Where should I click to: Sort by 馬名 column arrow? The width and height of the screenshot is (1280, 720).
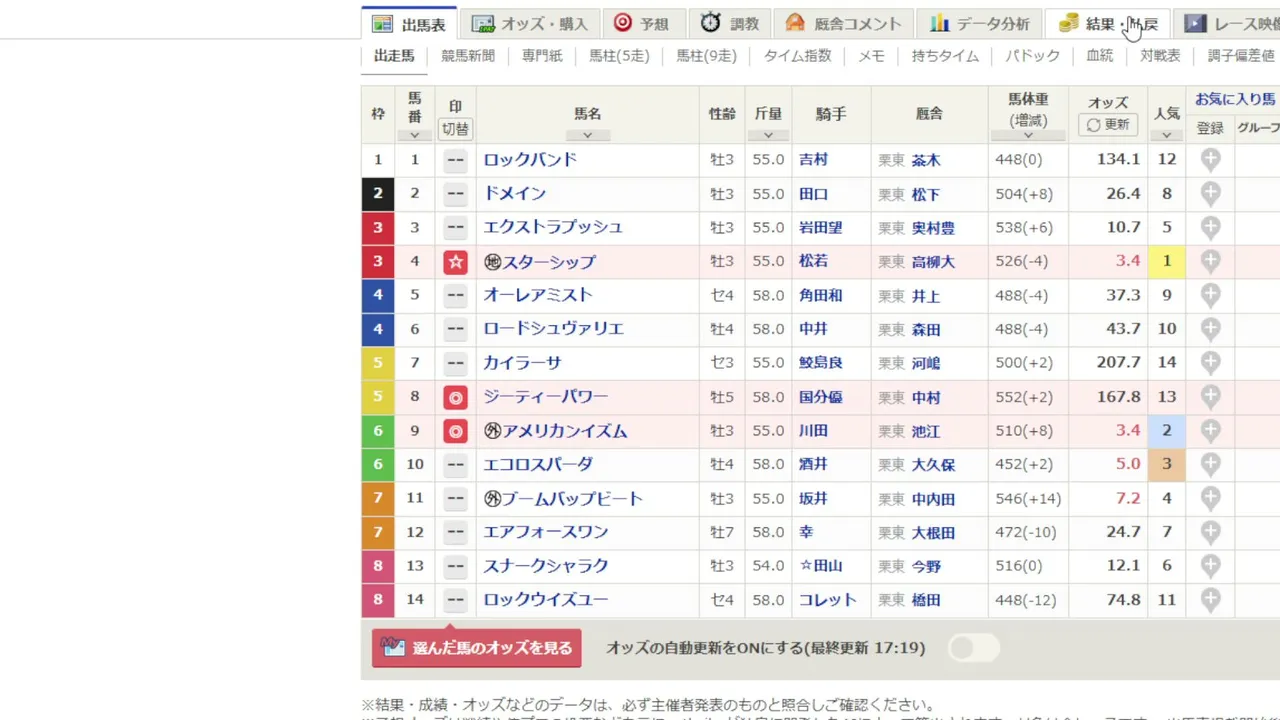click(588, 135)
